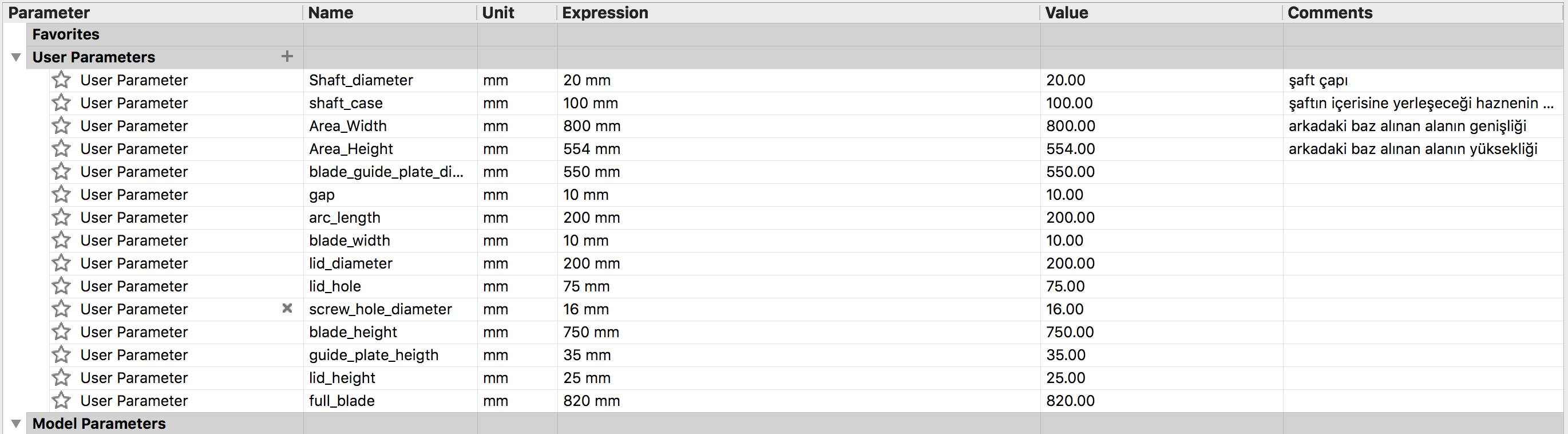This screenshot has width=1568, height=434.
Task: Select the guide_plate_heigth name cell
Action: tap(390, 355)
